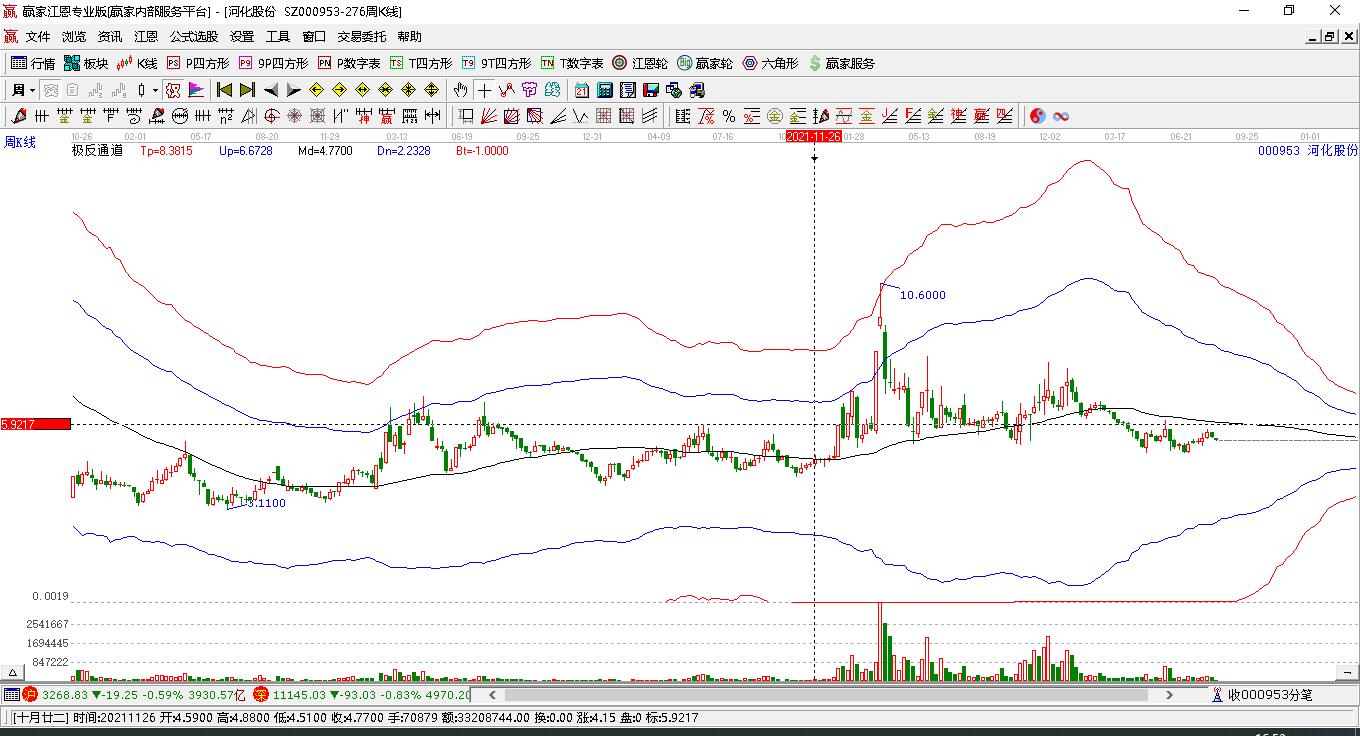Toggle the red 权 adjustment icon

click(x=173, y=90)
